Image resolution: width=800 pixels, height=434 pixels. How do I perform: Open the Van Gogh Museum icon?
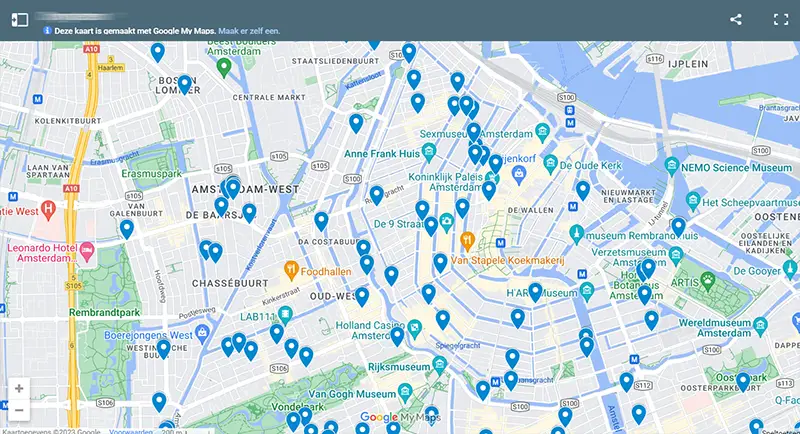pyautogui.click(x=405, y=392)
